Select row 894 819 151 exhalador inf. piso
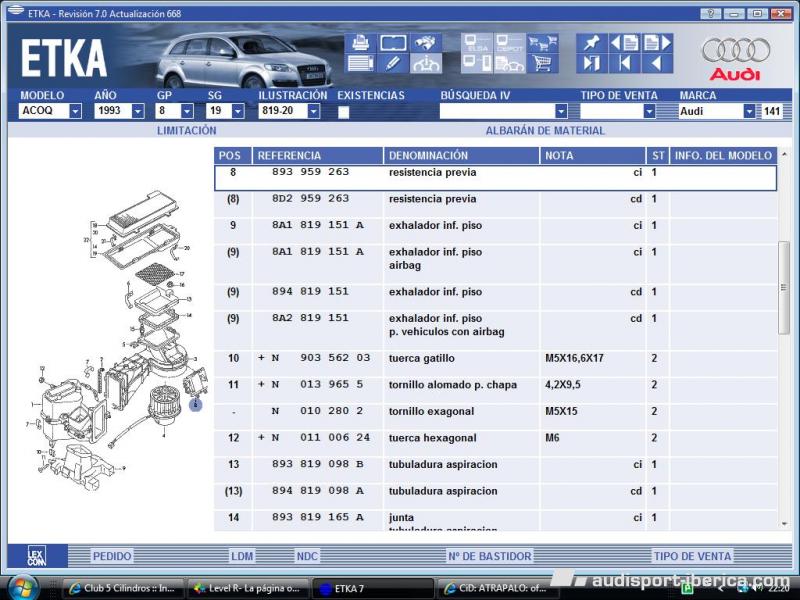The image size is (800, 600). click(x=495, y=297)
